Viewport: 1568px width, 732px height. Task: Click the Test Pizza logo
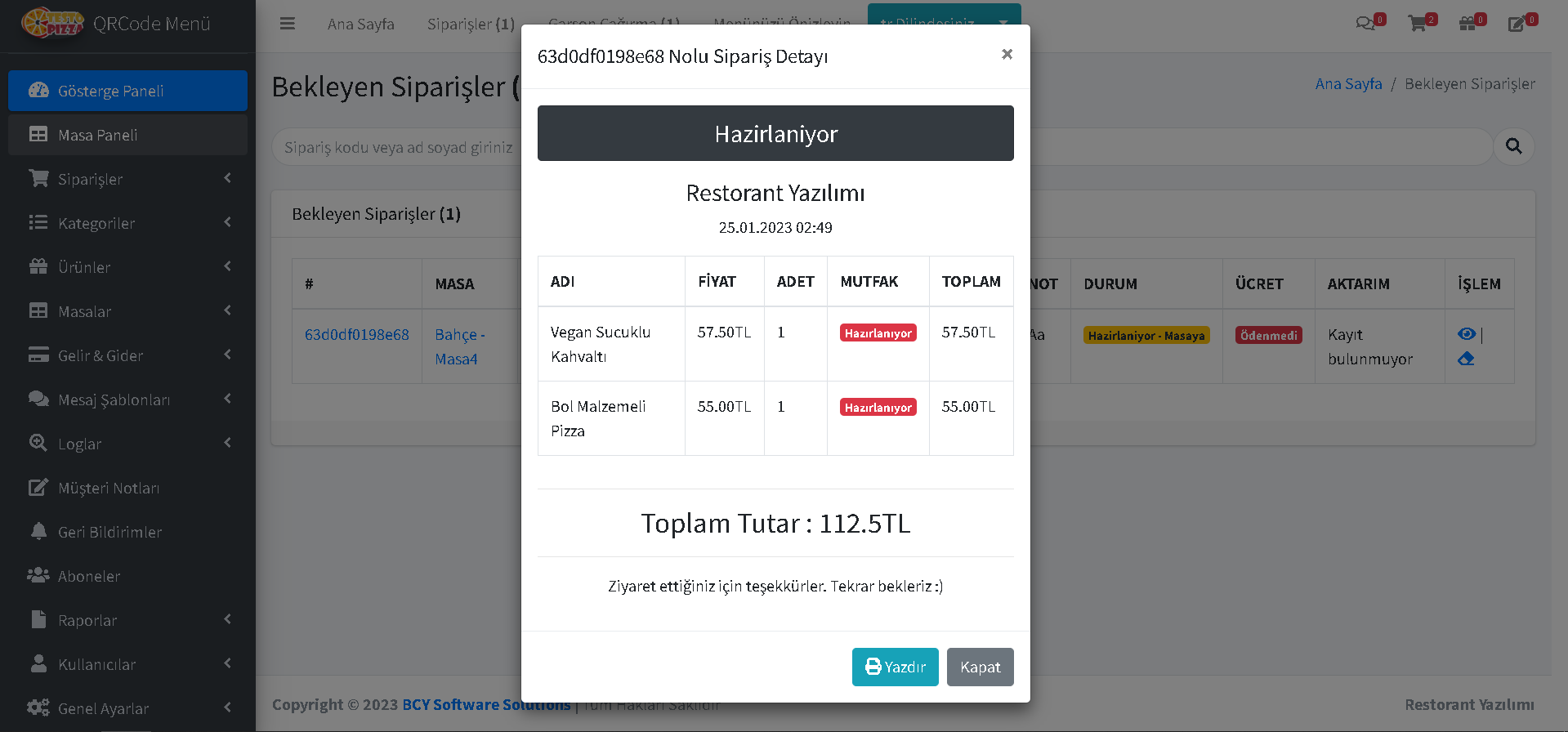pyautogui.click(x=52, y=24)
